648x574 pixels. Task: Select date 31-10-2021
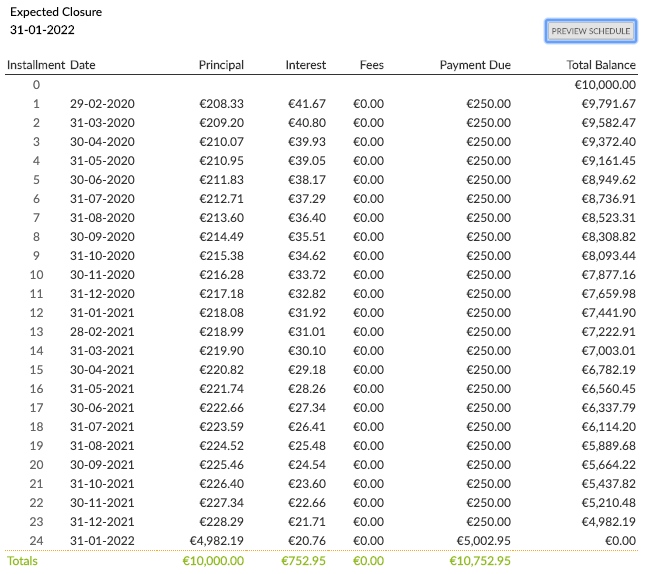pyautogui.click(x=102, y=484)
